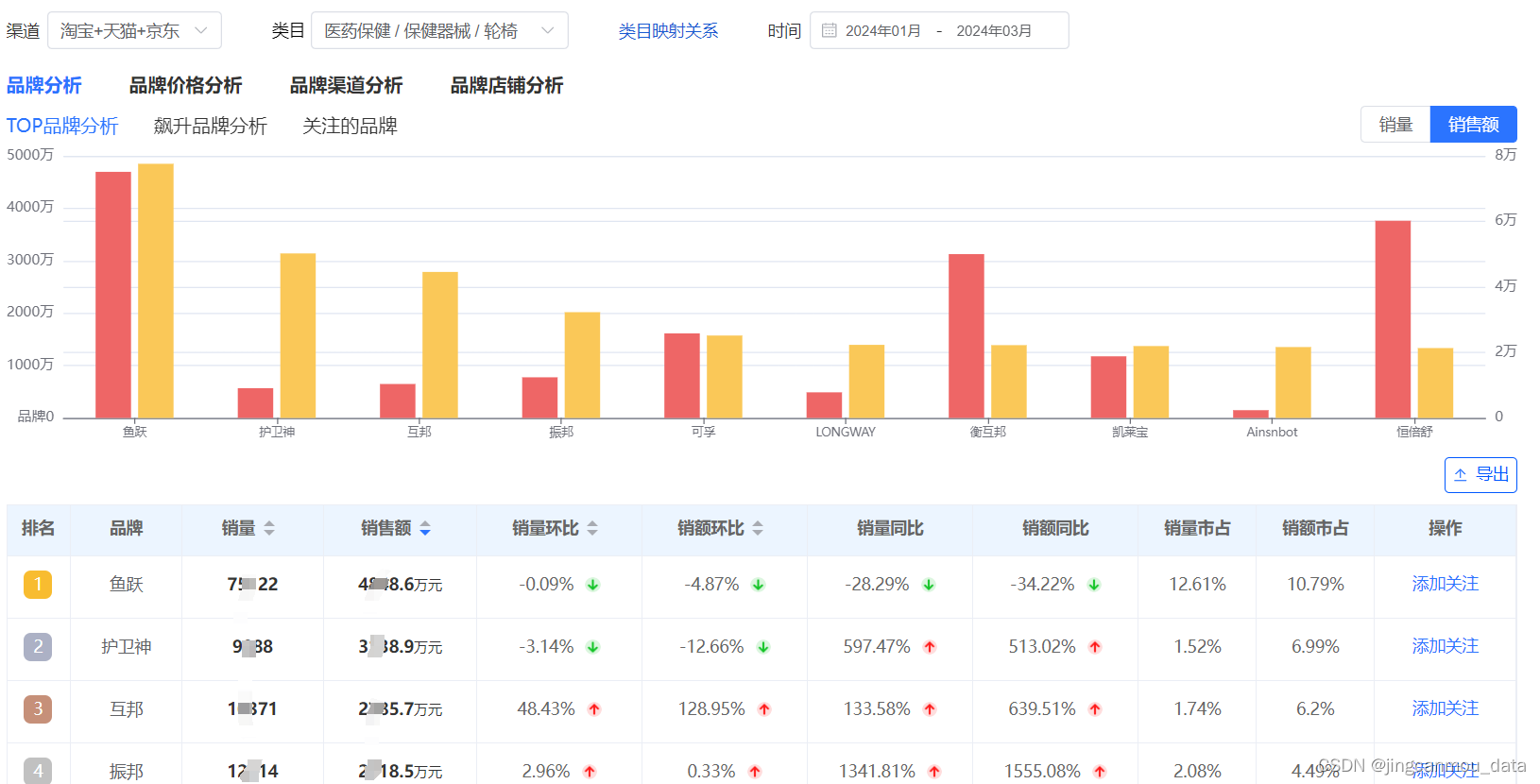The height and width of the screenshot is (784, 1540).
Task: Click 添加关注 for 互邦 row
Action: [1445, 708]
